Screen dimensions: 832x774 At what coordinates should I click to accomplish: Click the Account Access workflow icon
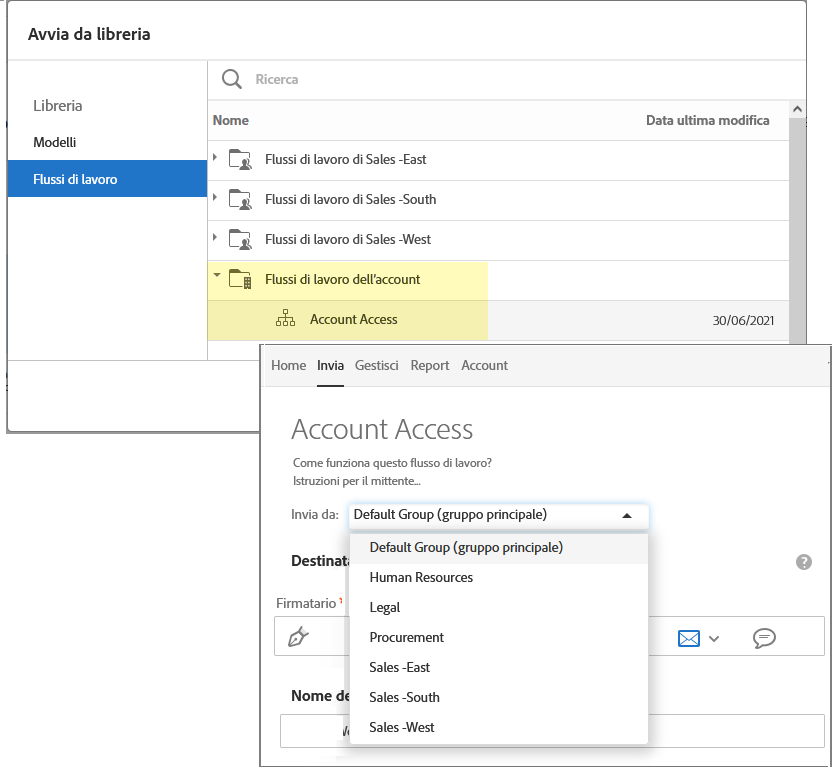[x=286, y=320]
